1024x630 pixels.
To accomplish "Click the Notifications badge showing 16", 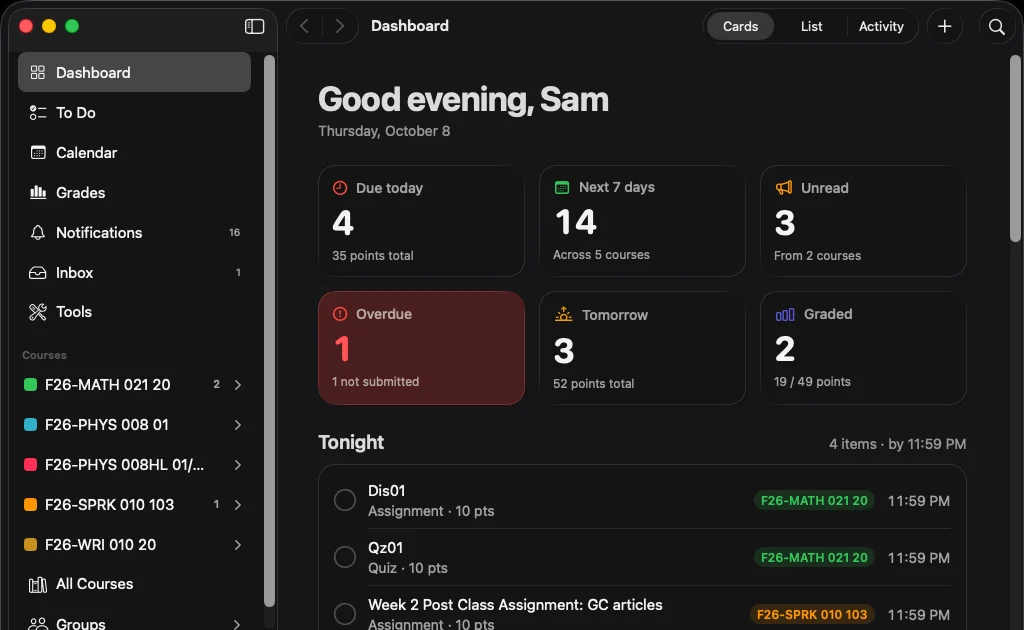I will point(234,232).
